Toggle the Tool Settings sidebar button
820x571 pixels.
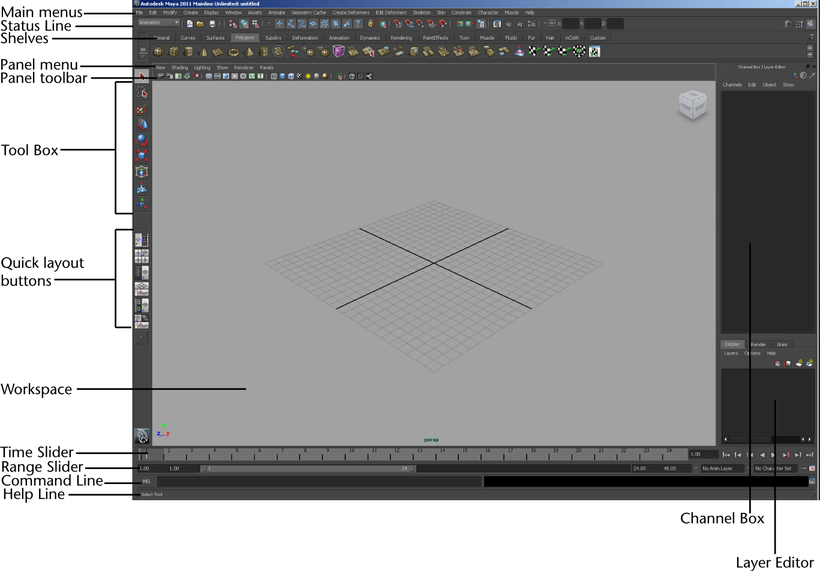pyautogui.click(x=799, y=24)
